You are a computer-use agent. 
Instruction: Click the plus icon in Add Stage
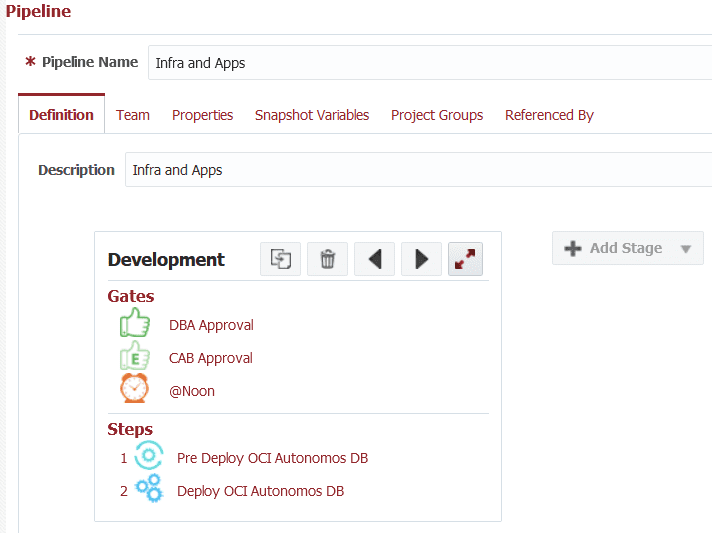(x=573, y=248)
